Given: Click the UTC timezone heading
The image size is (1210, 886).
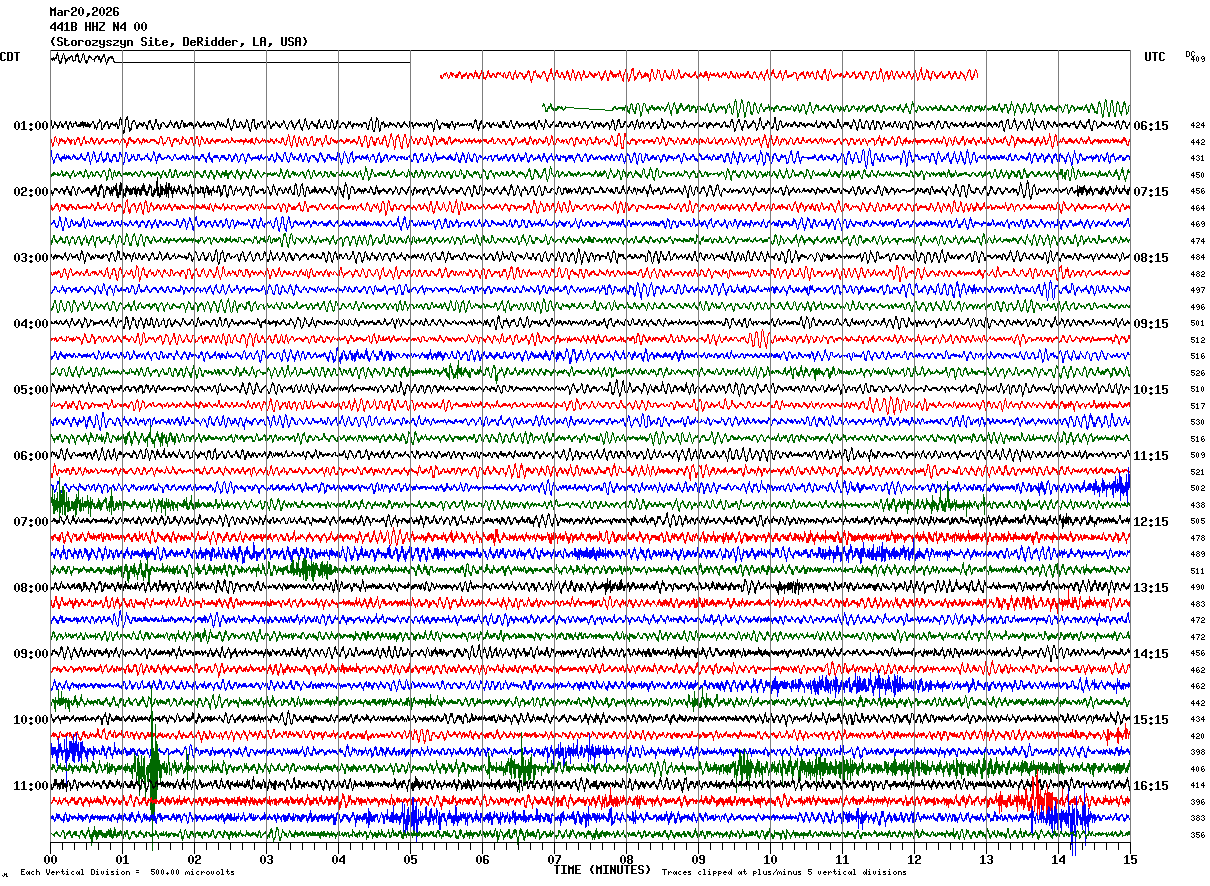Looking at the screenshot, I should point(1155,57).
